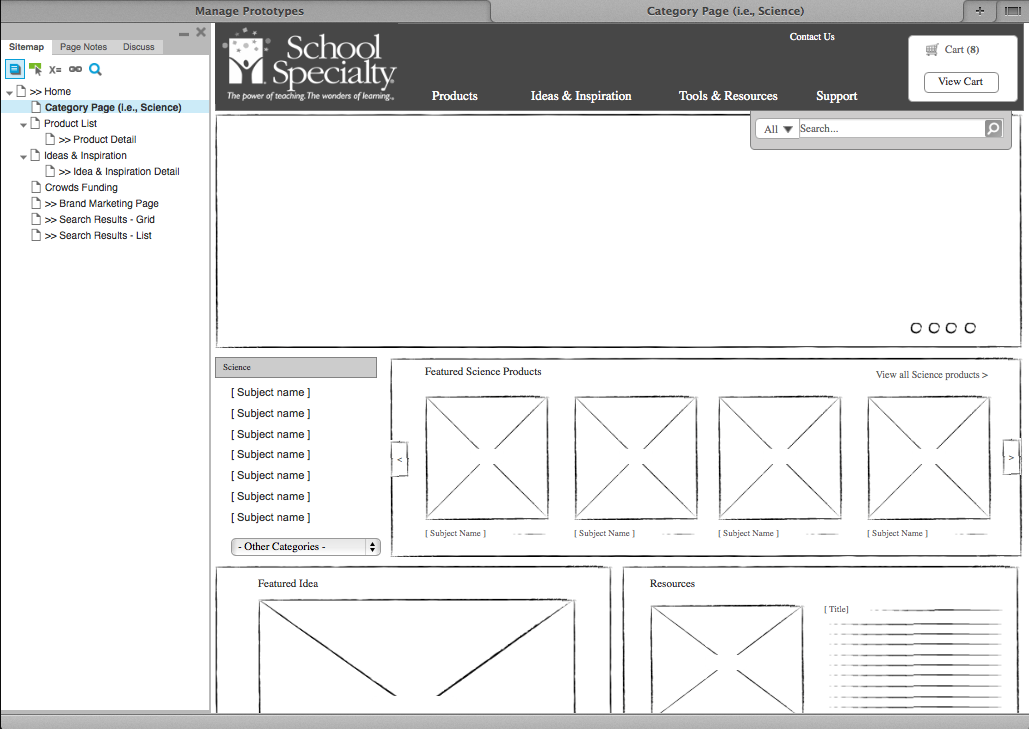Click inside the Search... input field
Screen dimensions: 1029x729
891,129
